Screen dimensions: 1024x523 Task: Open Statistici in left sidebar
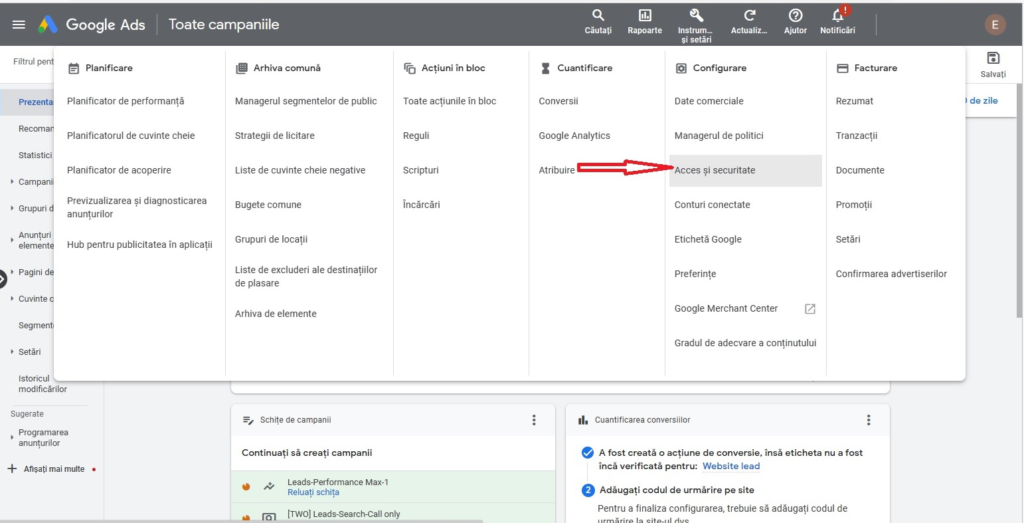pos(35,155)
